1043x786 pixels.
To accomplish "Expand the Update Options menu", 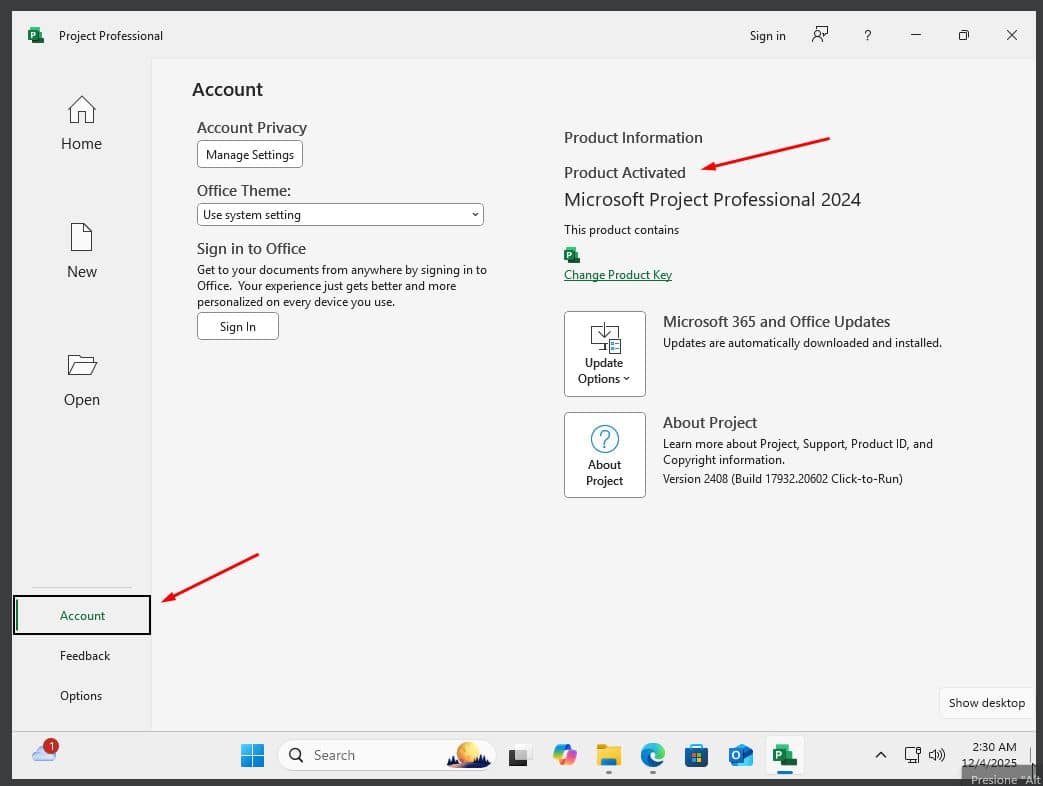I will [604, 354].
